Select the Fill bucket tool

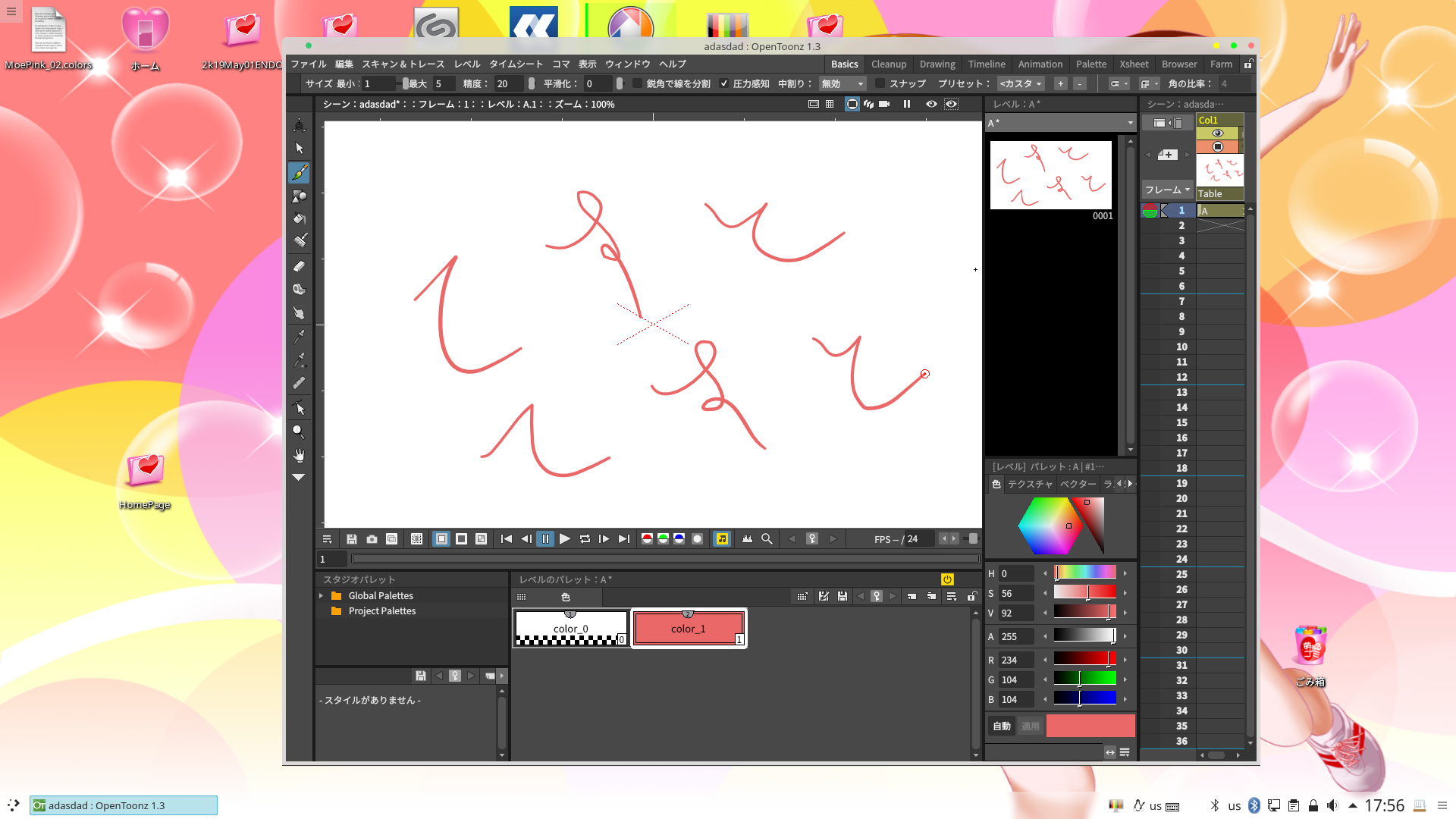tap(300, 219)
